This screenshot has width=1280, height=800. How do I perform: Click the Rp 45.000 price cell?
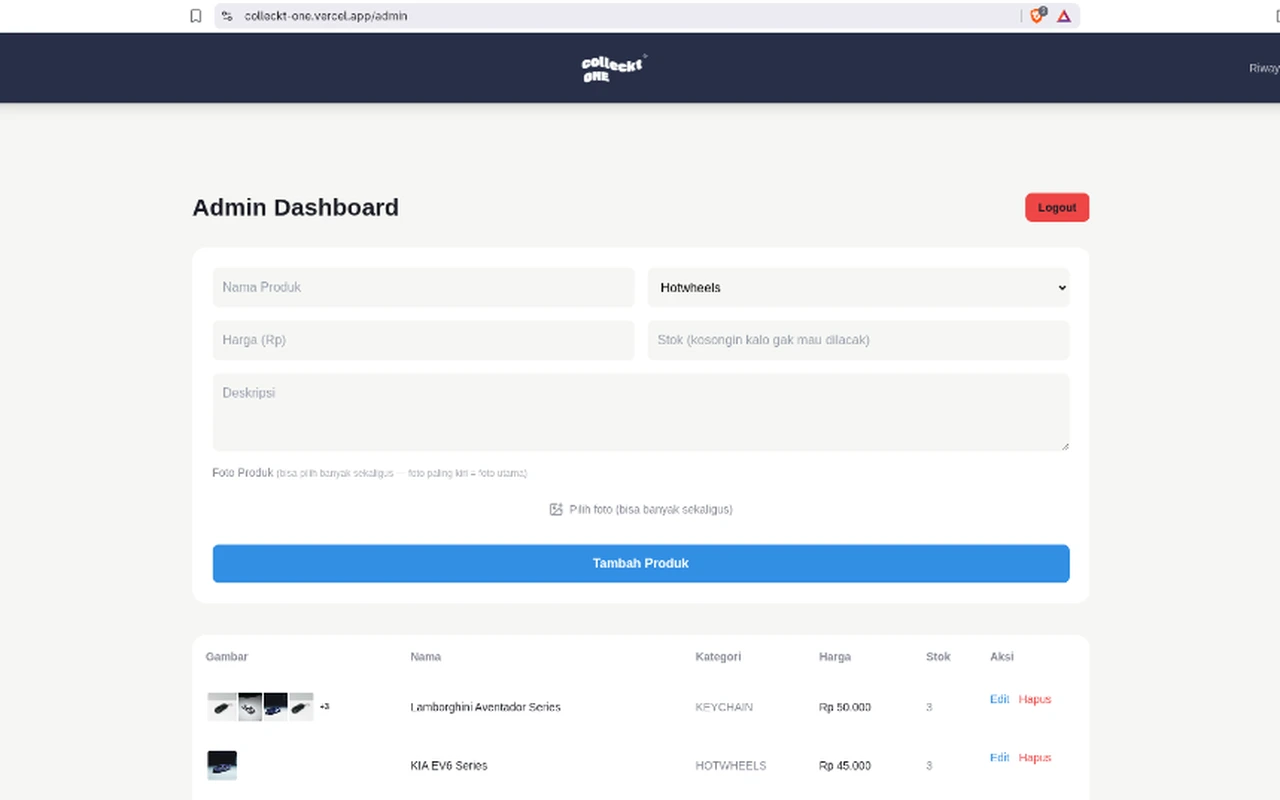point(845,765)
